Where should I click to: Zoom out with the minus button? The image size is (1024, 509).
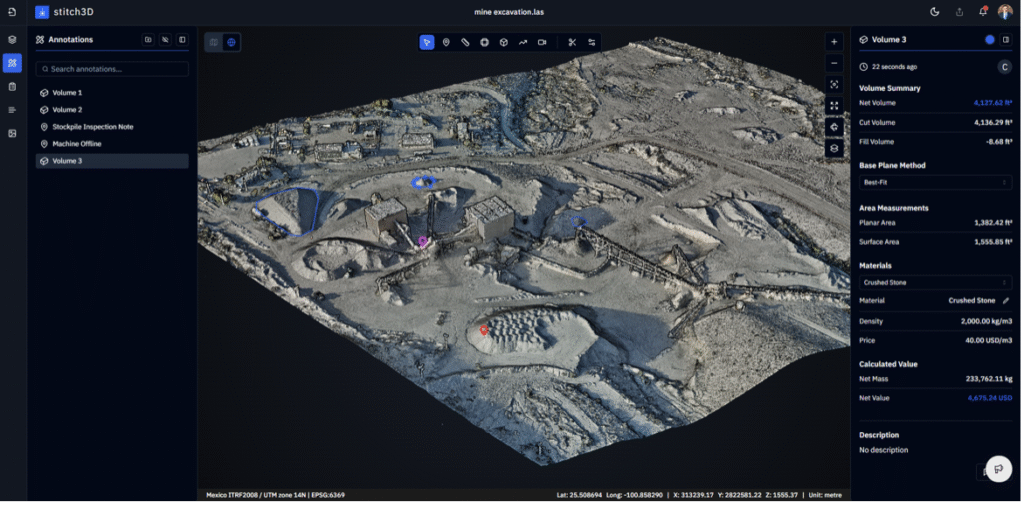click(x=834, y=63)
